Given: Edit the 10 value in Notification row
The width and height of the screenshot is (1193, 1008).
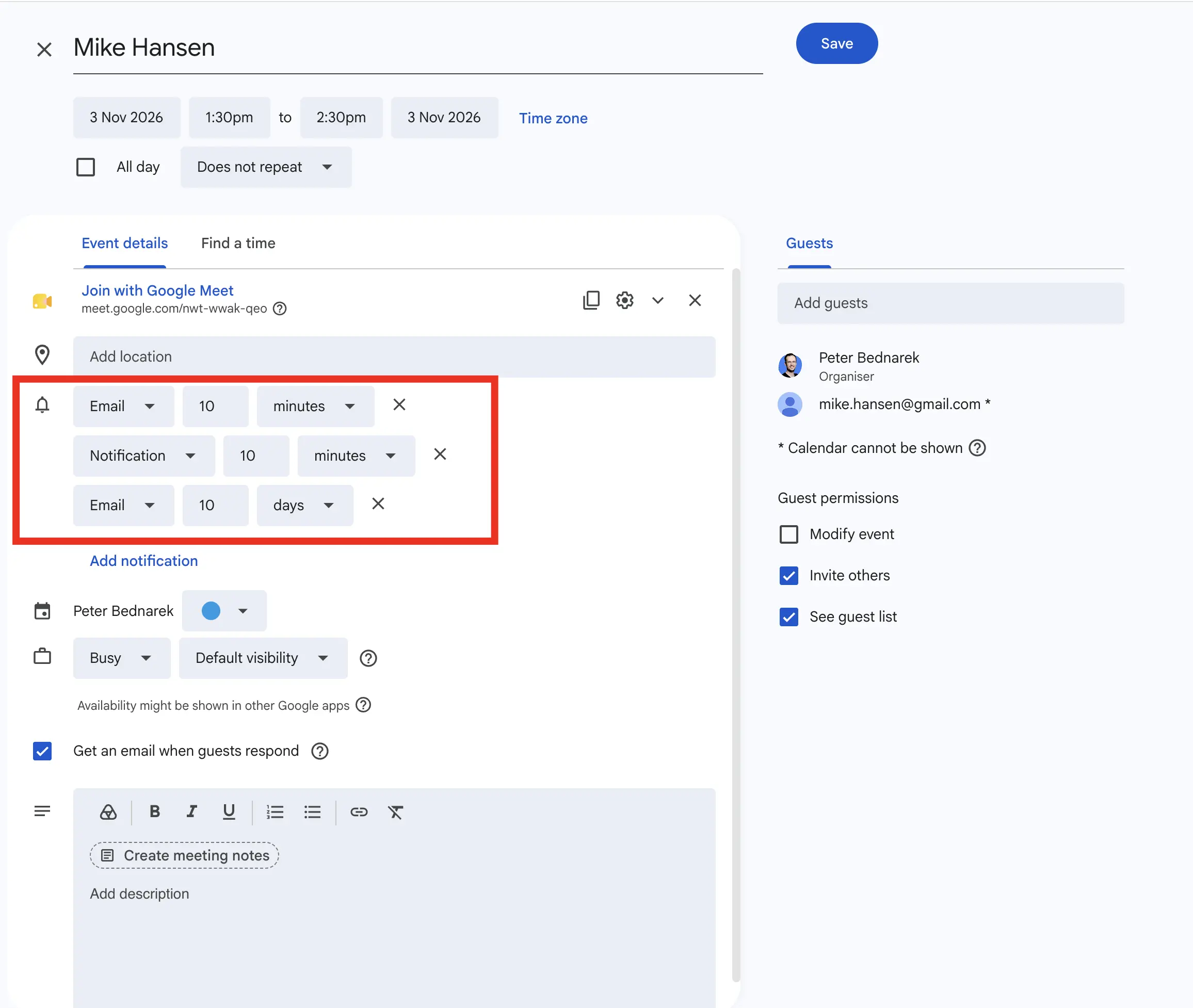Looking at the screenshot, I should [x=256, y=456].
